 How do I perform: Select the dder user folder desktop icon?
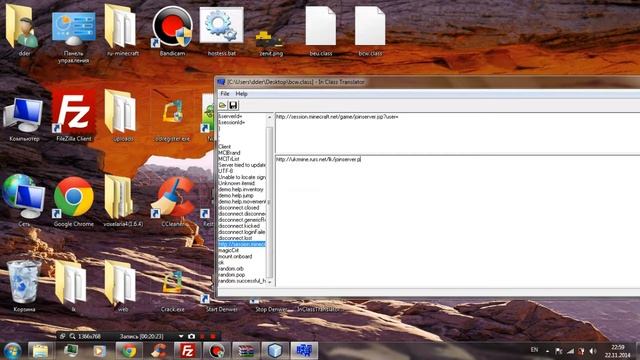(23, 31)
